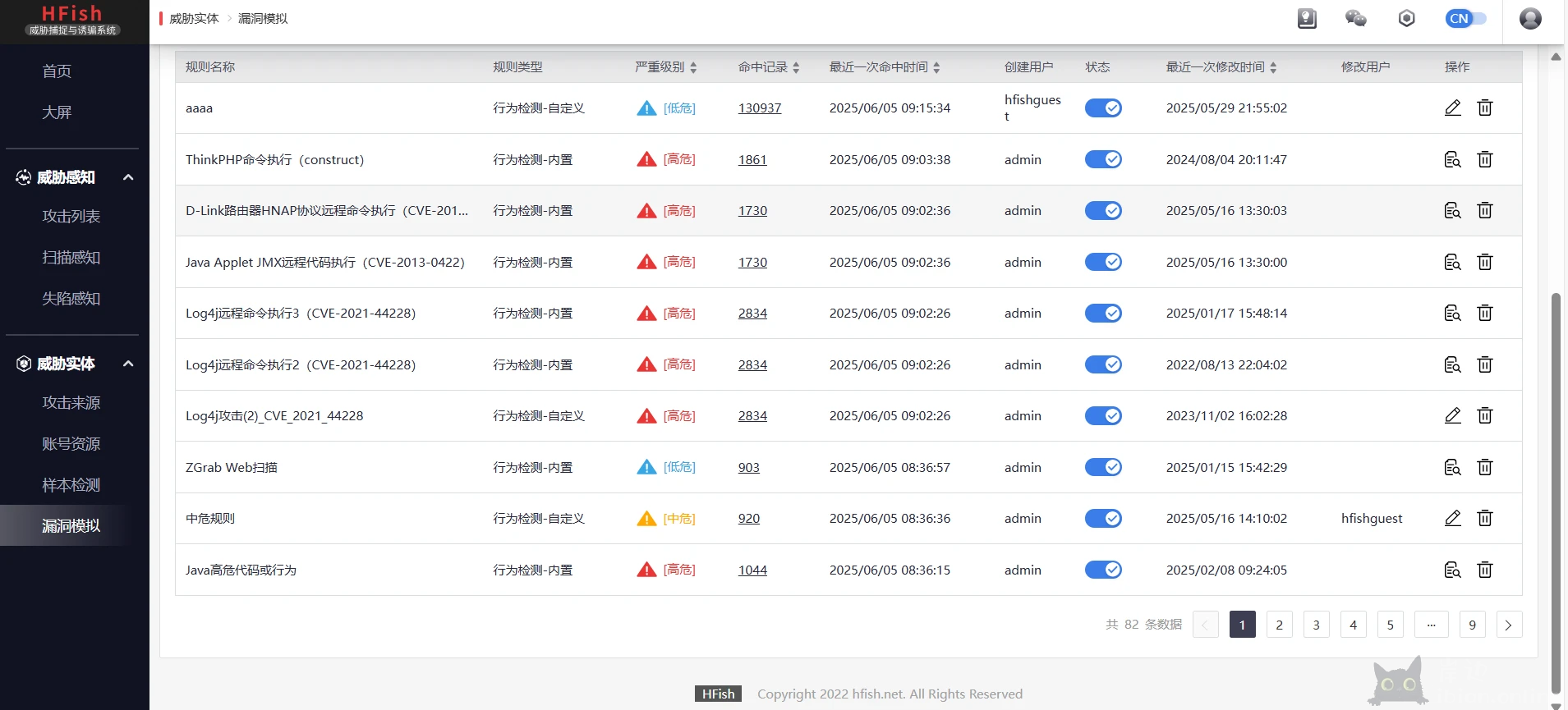
Task: View details of ZGrab Web扫描 rule
Action: click(1452, 467)
